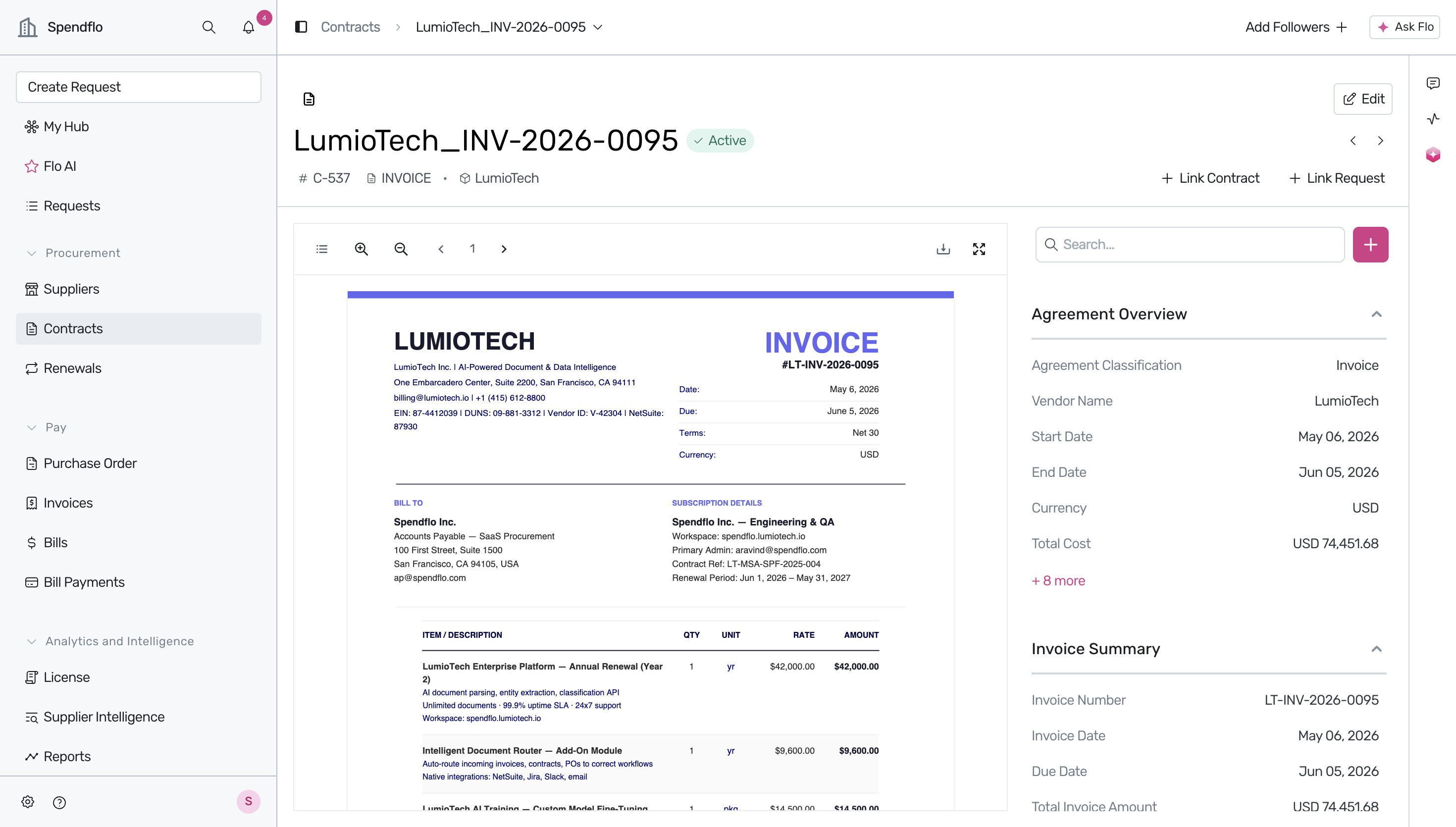Viewport: 1456px width, 827px height.
Task: Open the help question mark icon
Action: click(59, 802)
